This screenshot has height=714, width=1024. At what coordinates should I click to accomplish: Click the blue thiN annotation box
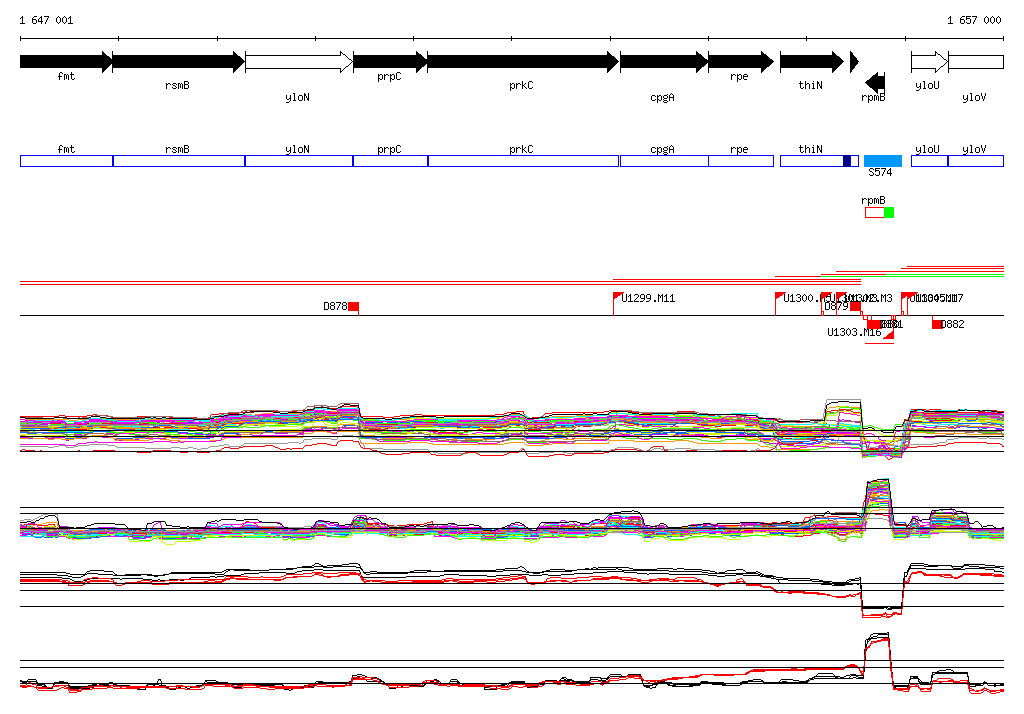[820, 161]
